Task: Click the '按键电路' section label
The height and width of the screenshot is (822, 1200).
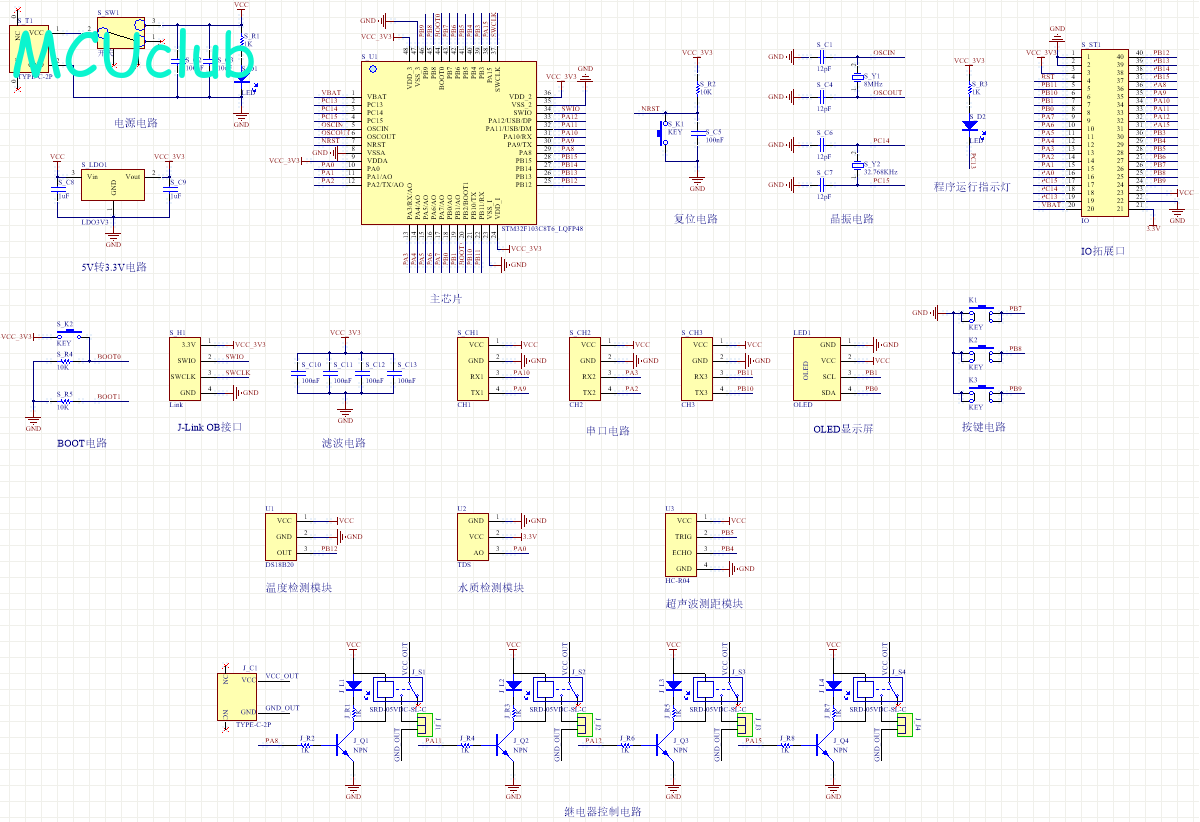Action: pyautogui.click(x=983, y=427)
